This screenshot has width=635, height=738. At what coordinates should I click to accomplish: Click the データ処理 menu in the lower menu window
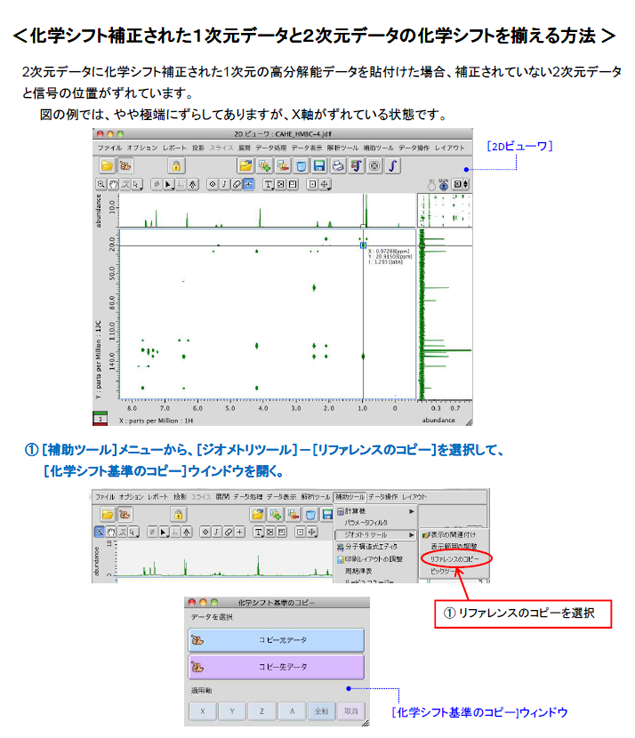[248, 497]
